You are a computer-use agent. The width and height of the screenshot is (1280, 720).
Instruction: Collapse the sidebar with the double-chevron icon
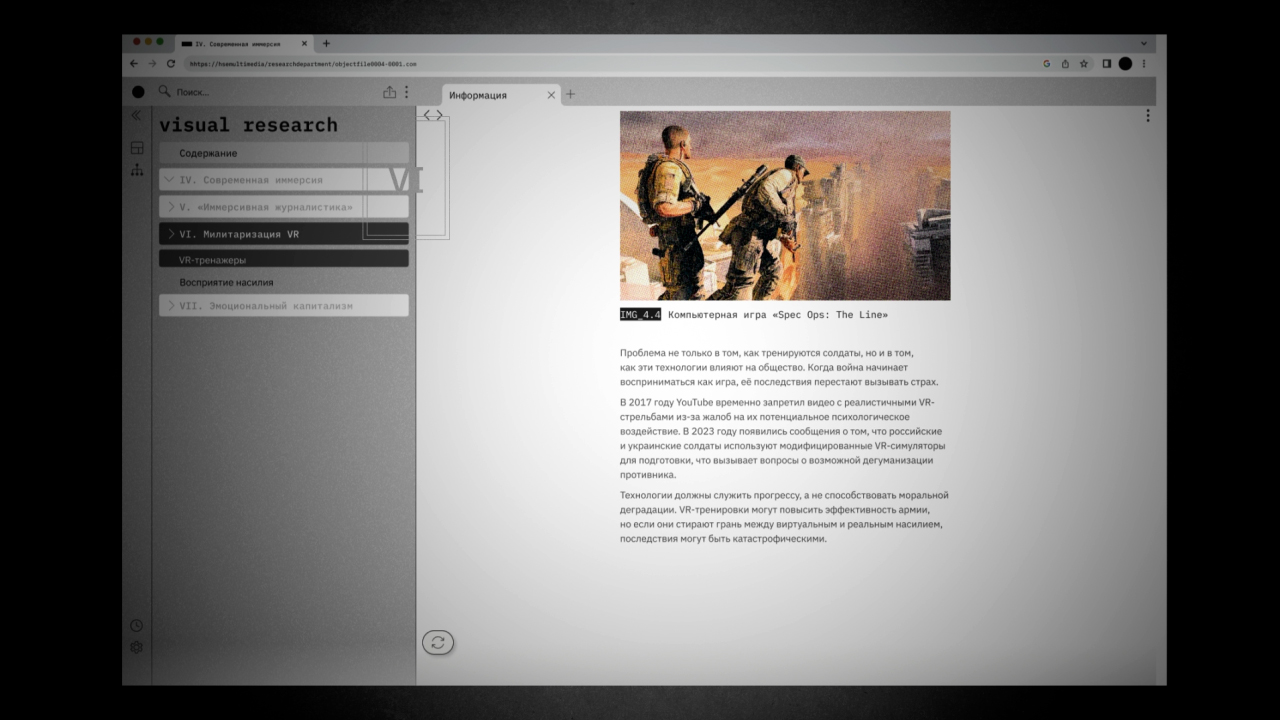coord(136,116)
